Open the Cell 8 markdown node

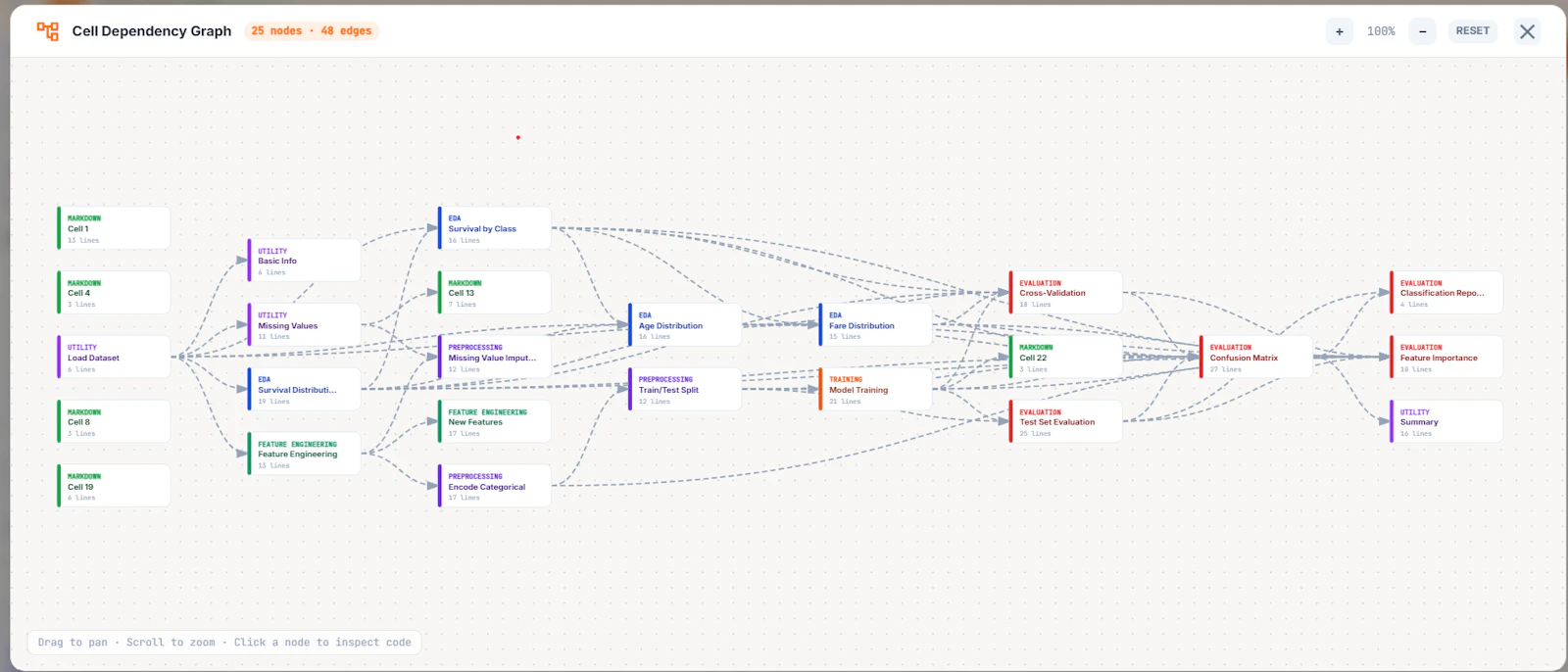pyautogui.click(x=114, y=422)
